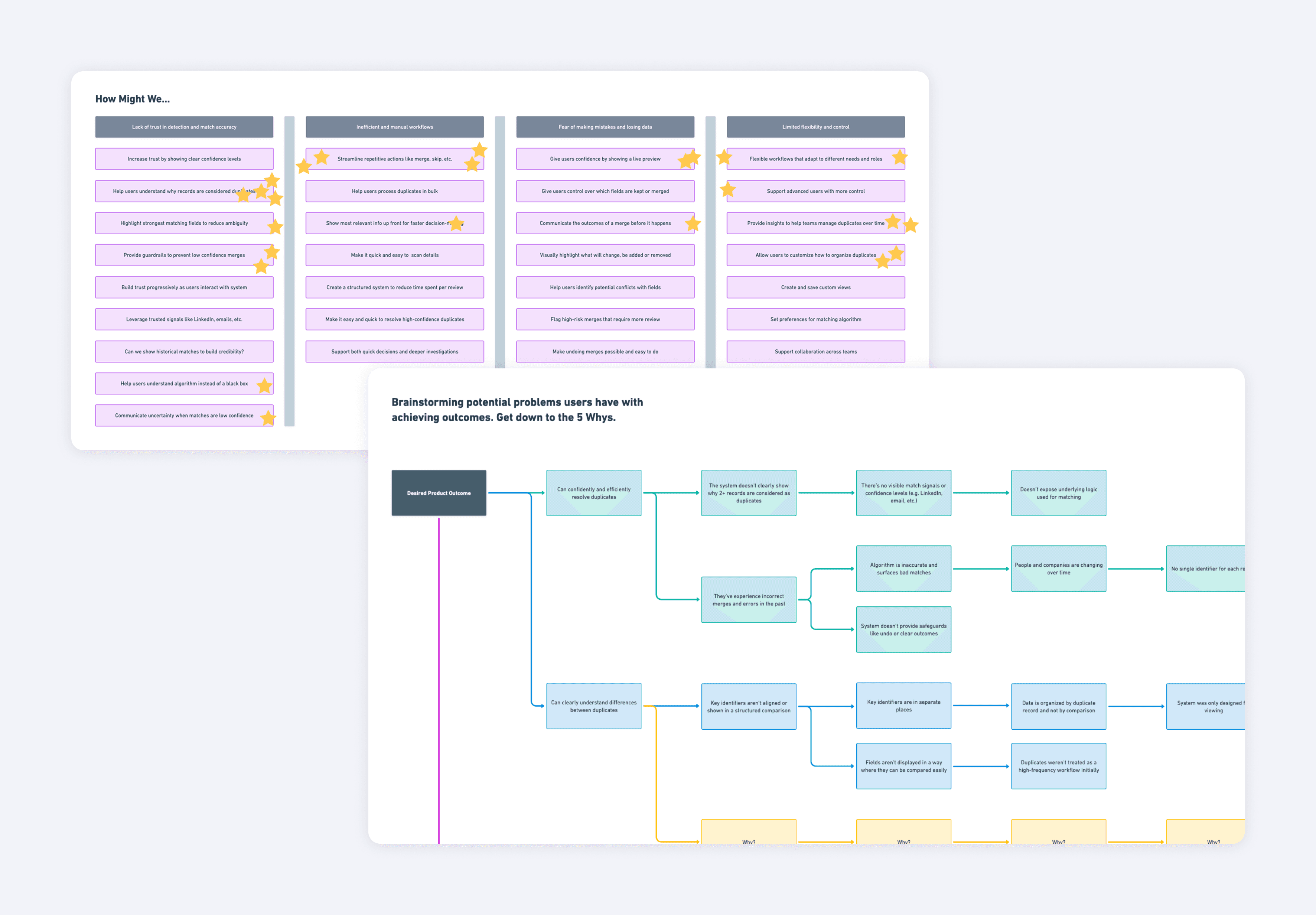Click the 'Desired Product Outcome' dark node
1316x915 pixels.
coord(439,492)
